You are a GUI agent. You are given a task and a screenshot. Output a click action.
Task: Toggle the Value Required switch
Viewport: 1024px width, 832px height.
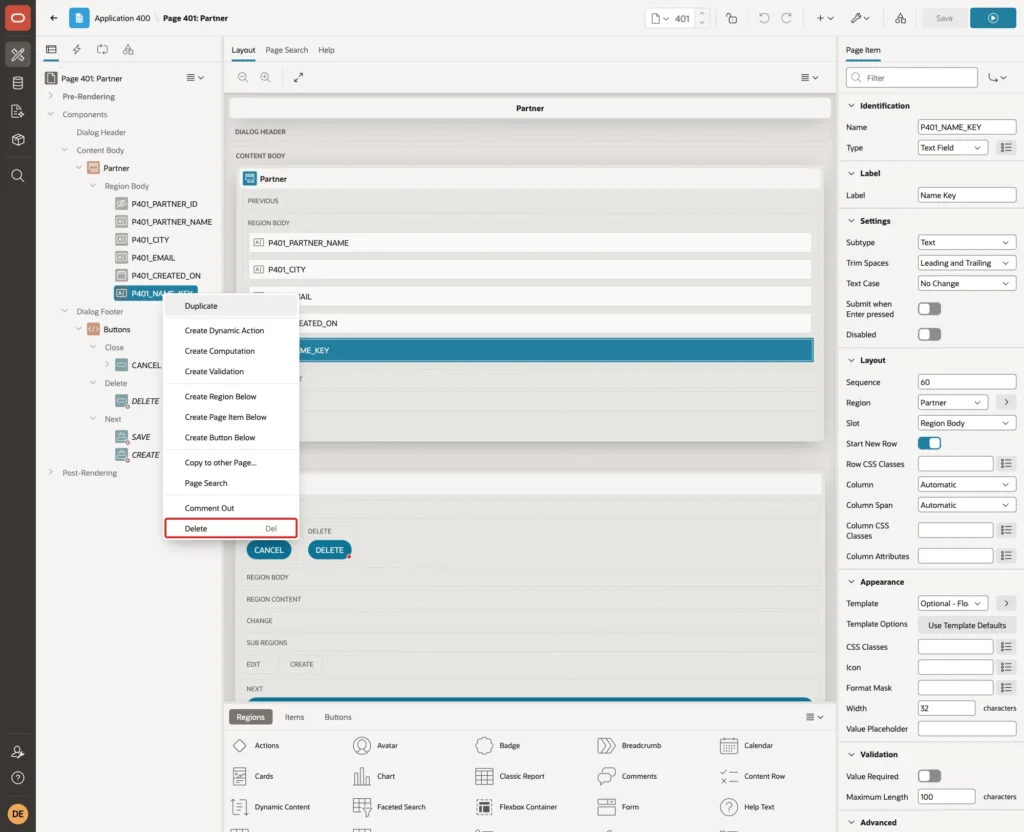[929, 776]
